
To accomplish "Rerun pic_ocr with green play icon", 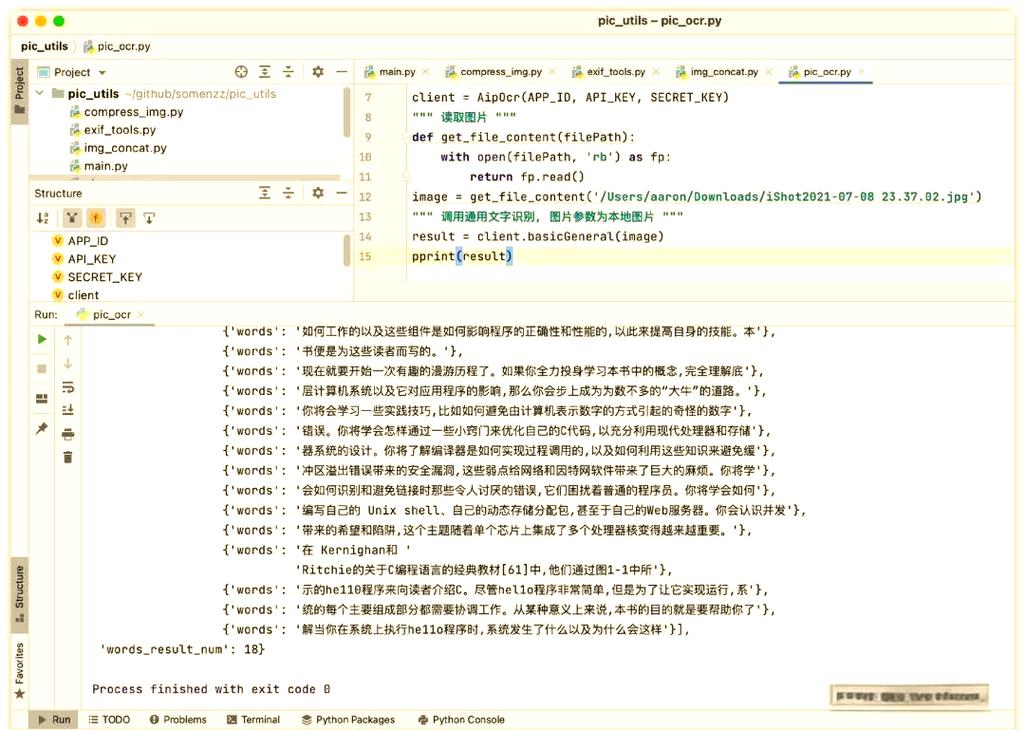I will pyautogui.click(x=42, y=339).
